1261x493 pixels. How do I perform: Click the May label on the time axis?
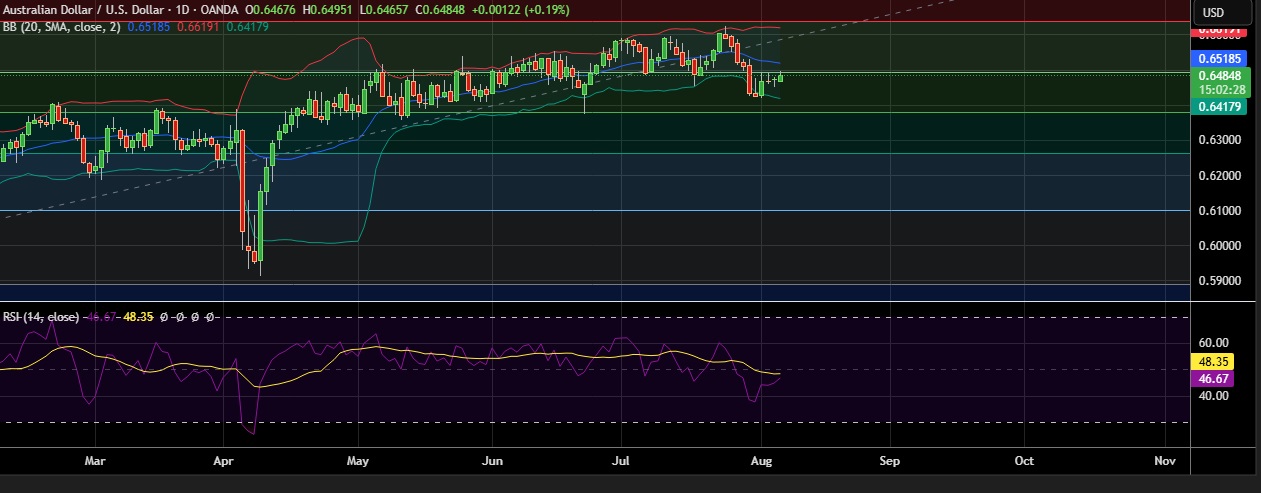(x=358, y=462)
